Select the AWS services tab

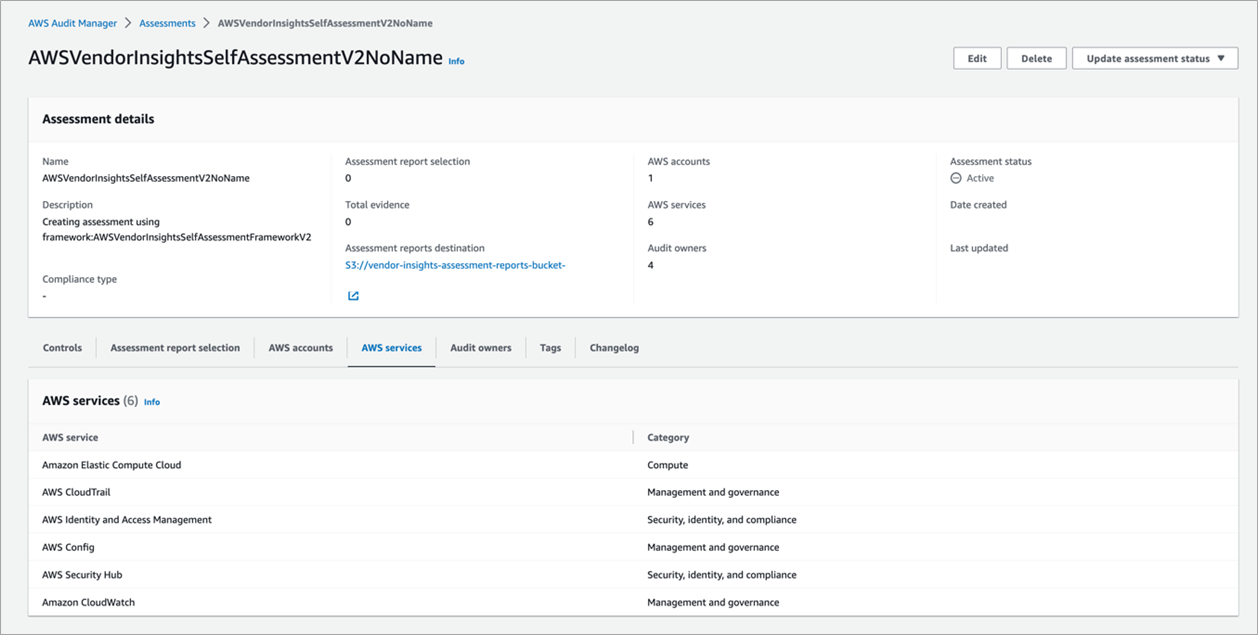(x=391, y=348)
